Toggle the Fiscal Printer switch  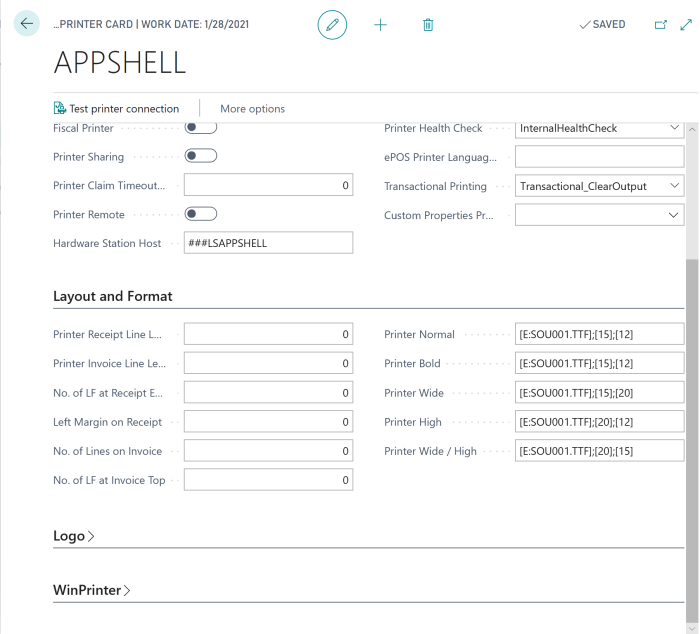click(201, 128)
